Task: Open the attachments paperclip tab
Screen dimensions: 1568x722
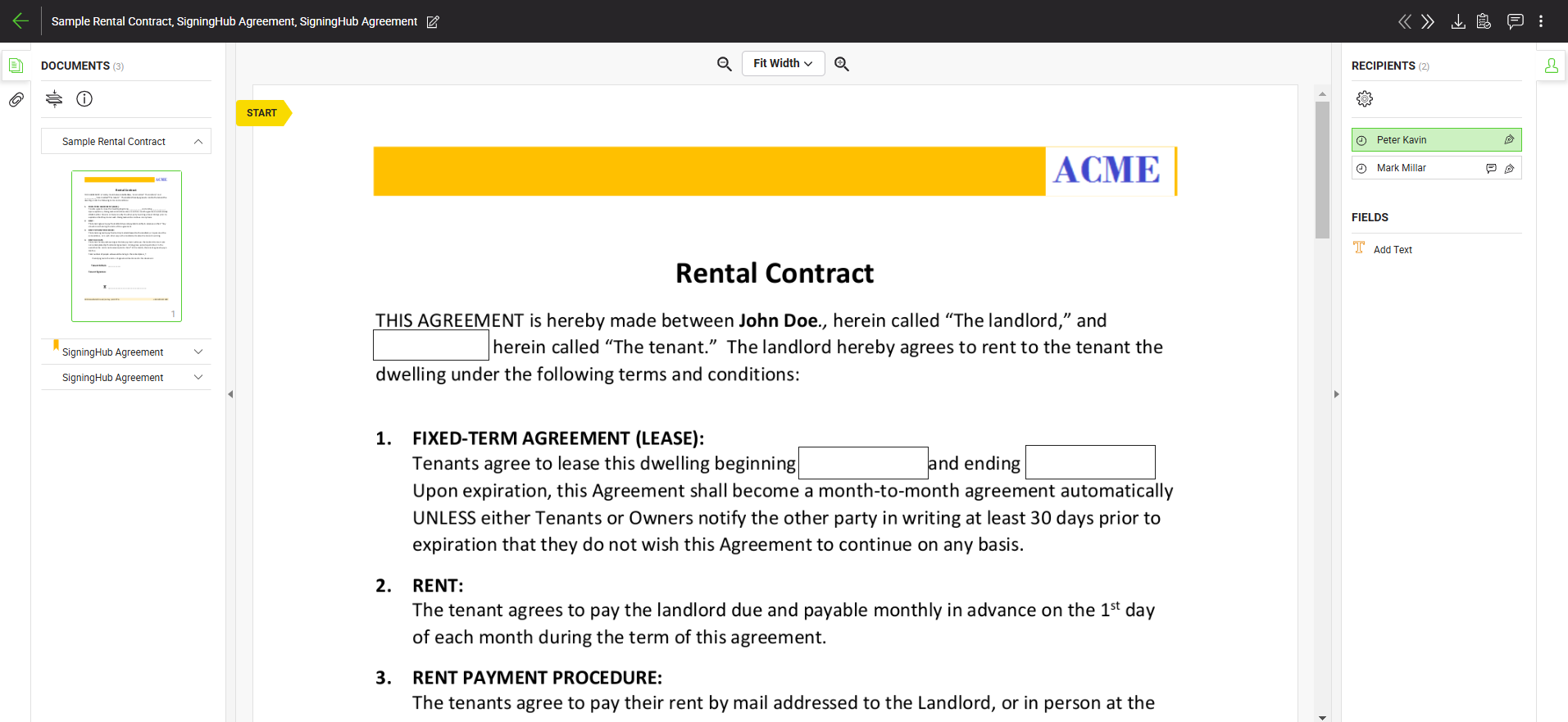Action: (x=16, y=100)
